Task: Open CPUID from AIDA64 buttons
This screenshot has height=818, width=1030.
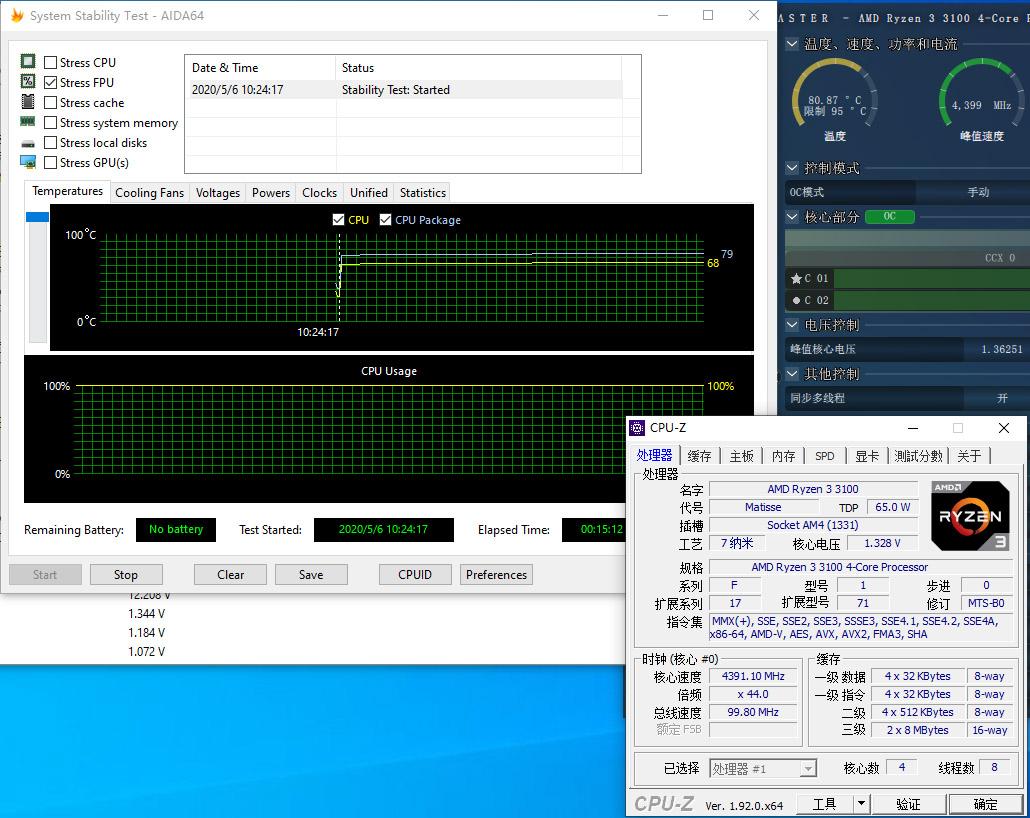Action: 414,574
